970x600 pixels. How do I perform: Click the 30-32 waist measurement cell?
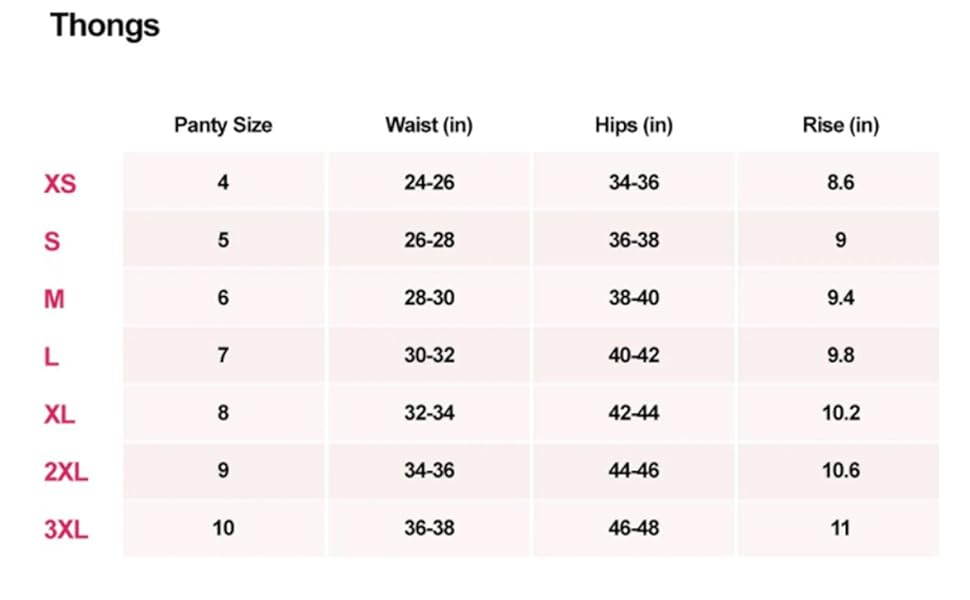pos(429,356)
